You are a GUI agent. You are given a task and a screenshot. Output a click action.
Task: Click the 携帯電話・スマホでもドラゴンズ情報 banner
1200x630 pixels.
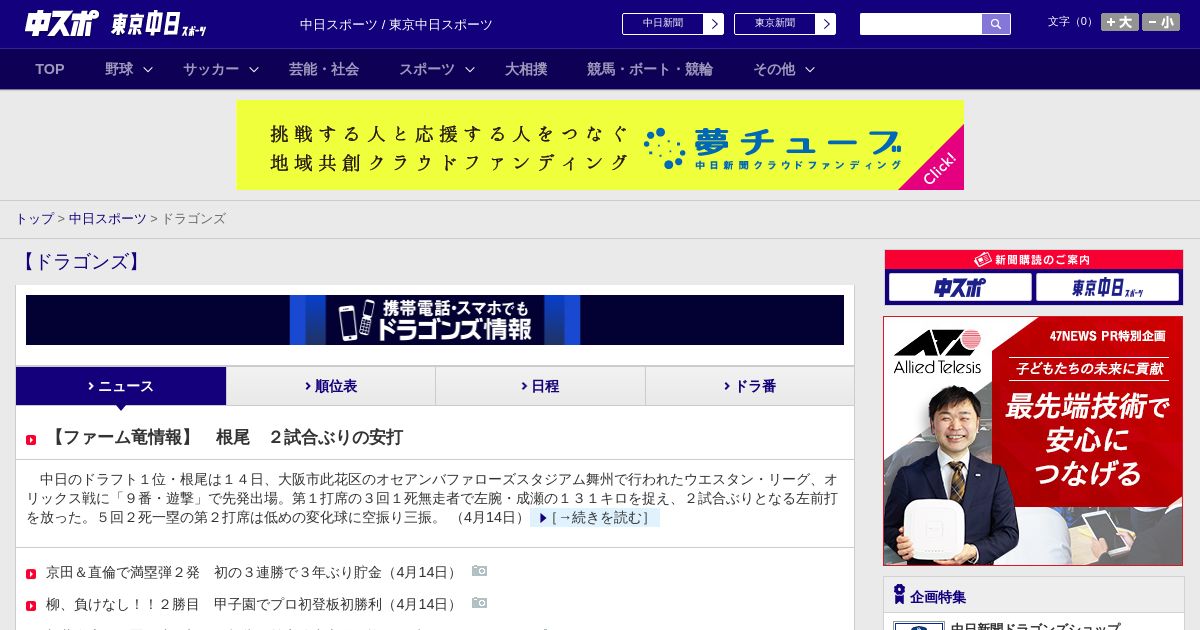[435, 320]
